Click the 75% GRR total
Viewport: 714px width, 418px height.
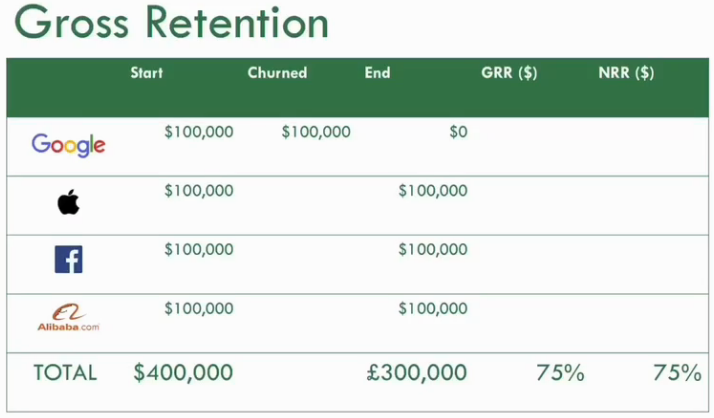560,373
